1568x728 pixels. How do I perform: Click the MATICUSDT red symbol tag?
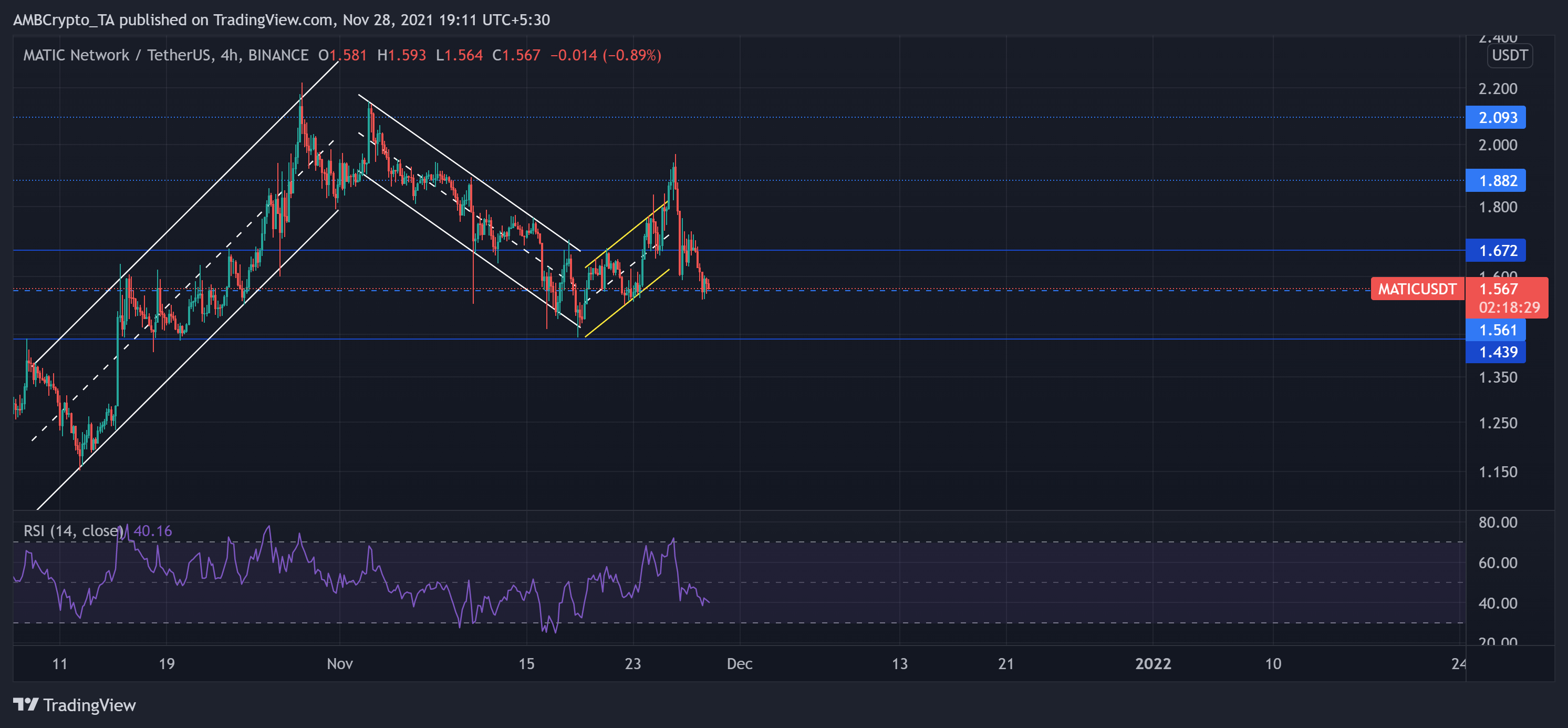[x=1416, y=289]
